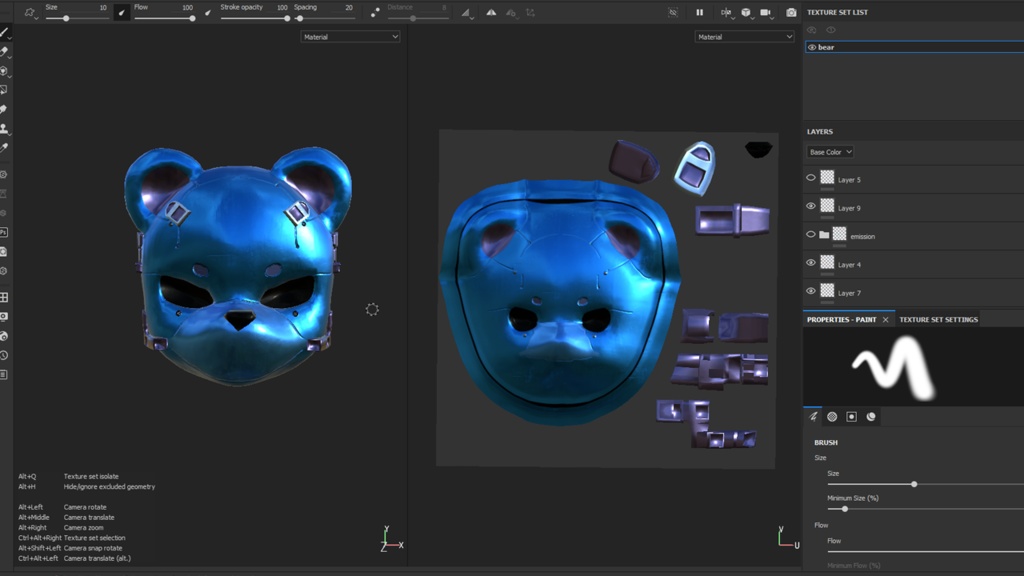Pause the viewport engine computation
This screenshot has width=1024, height=576.
700,12
